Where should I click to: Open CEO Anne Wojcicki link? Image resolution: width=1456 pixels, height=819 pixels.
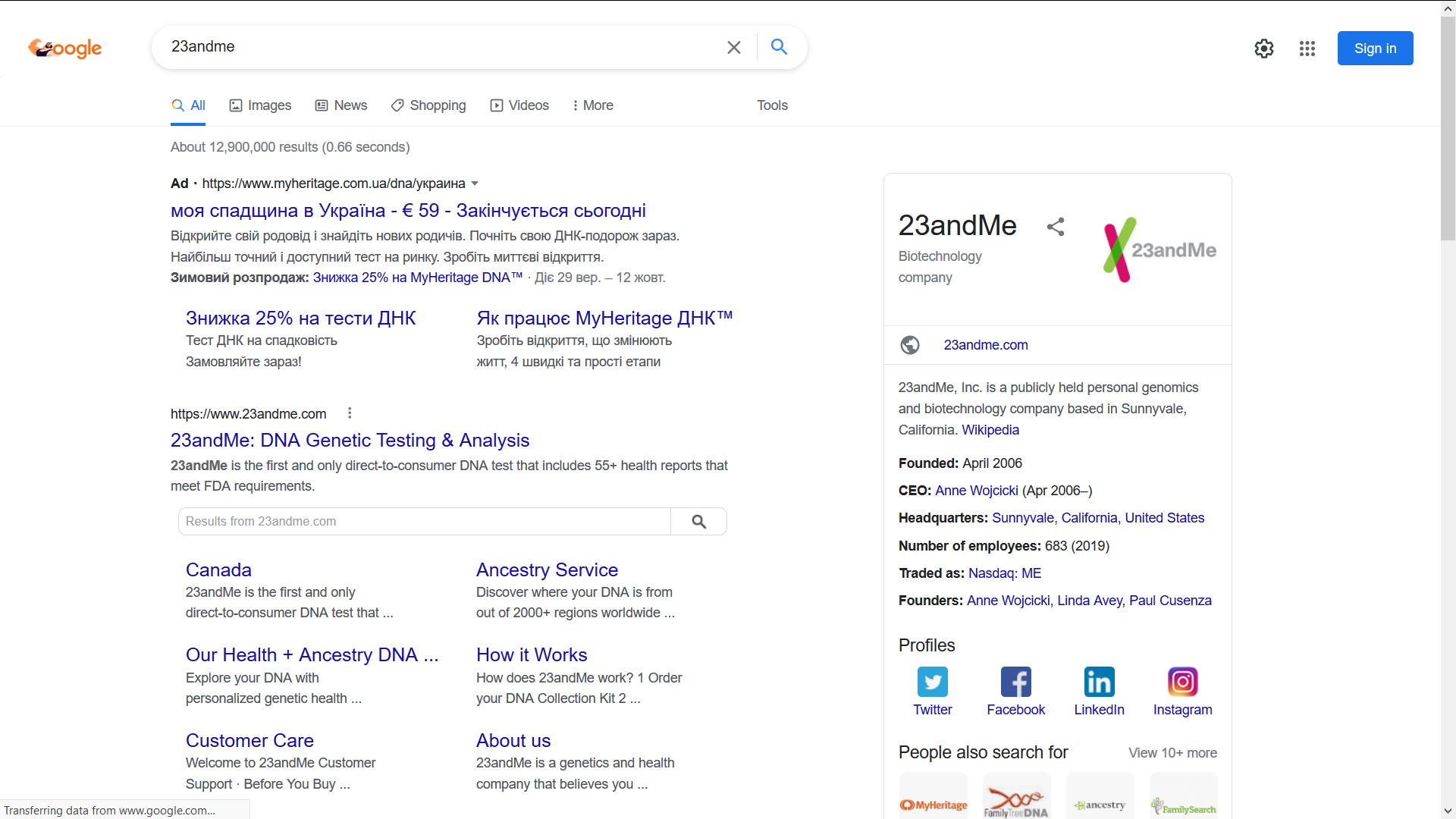point(976,491)
